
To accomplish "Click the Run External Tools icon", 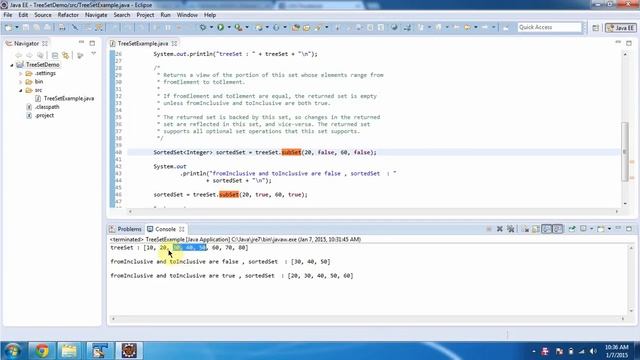I will click(238, 27).
